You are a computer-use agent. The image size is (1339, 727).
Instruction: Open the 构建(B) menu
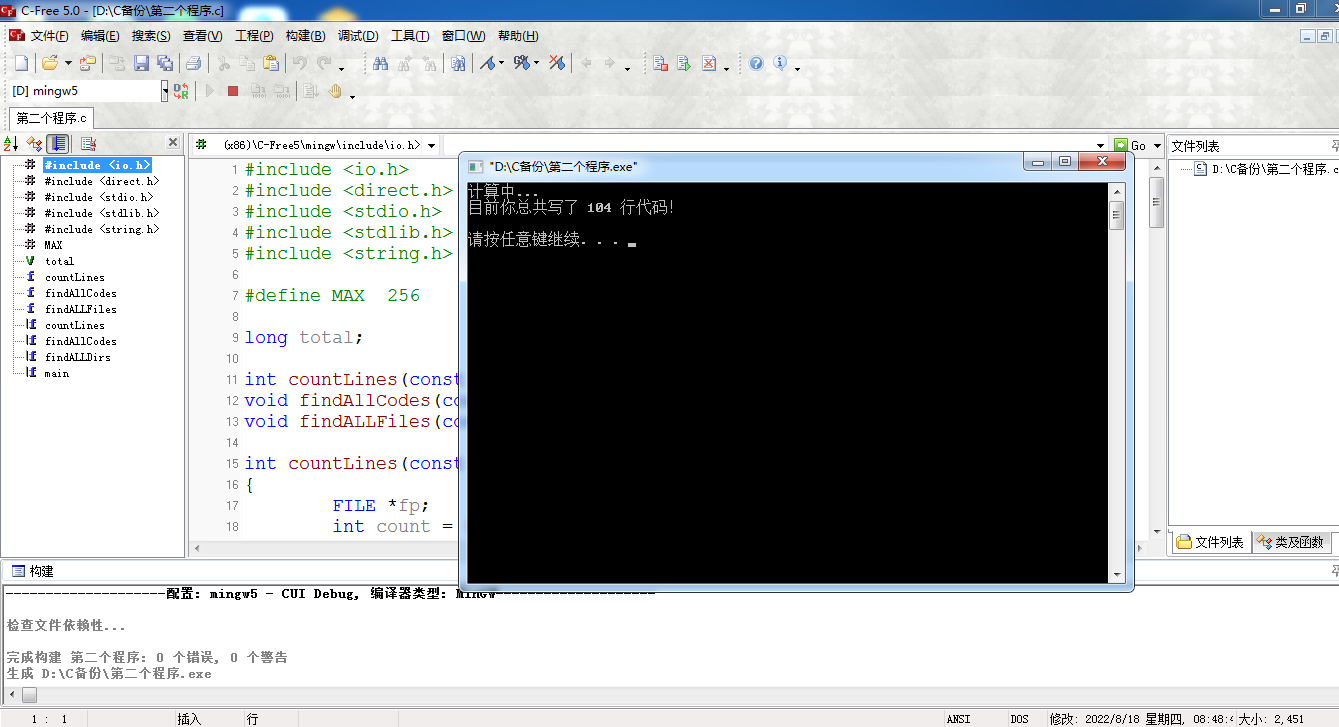(x=305, y=36)
